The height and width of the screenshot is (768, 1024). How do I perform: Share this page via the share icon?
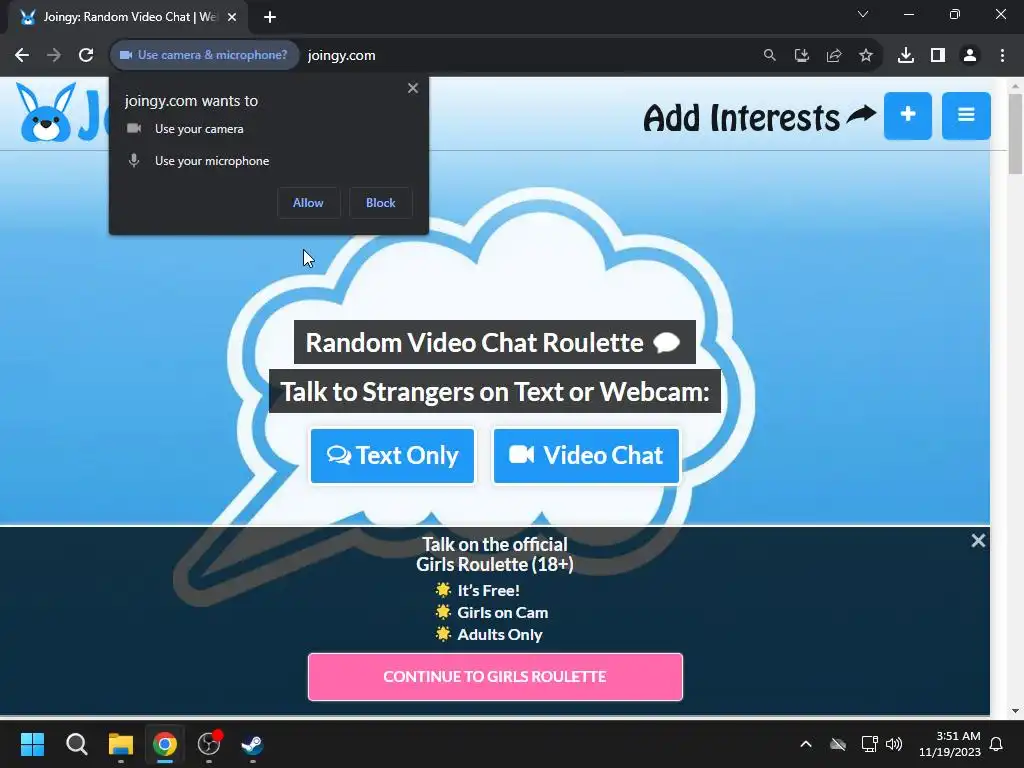834,56
